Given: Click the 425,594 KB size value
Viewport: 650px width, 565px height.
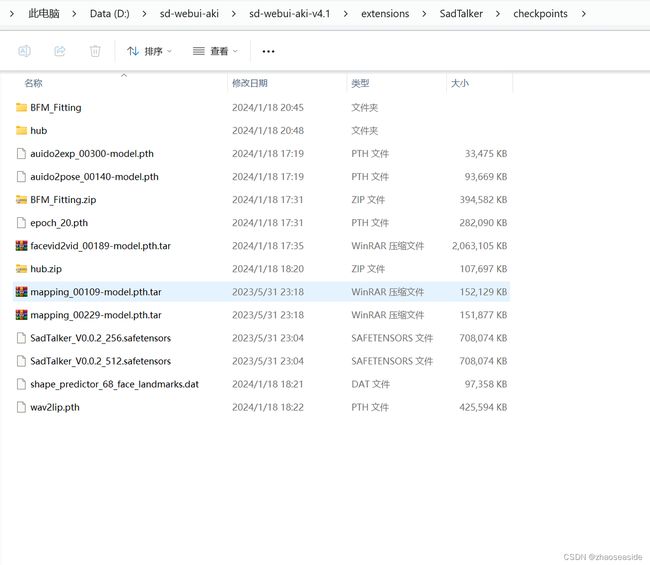Looking at the screenshot, I should coord(483,407).
